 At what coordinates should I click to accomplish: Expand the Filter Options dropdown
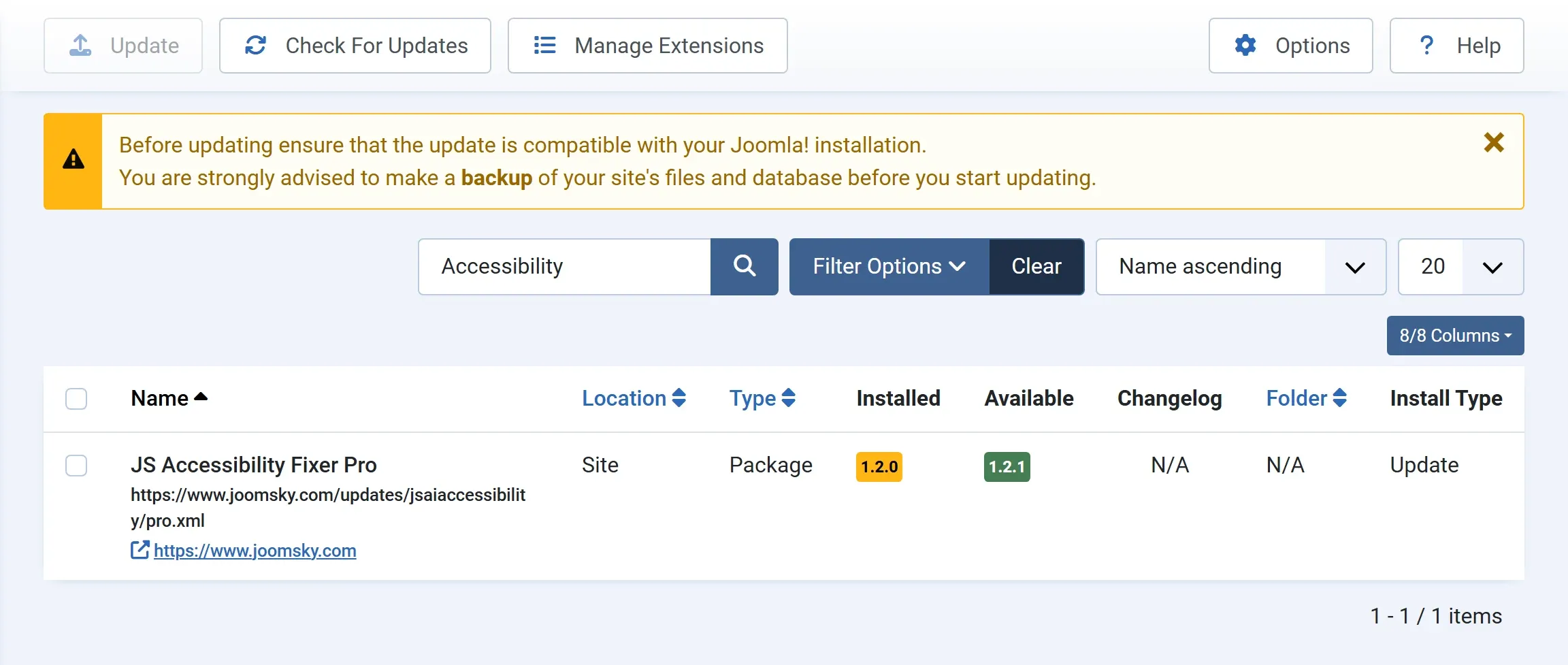(x=889, y=266)
